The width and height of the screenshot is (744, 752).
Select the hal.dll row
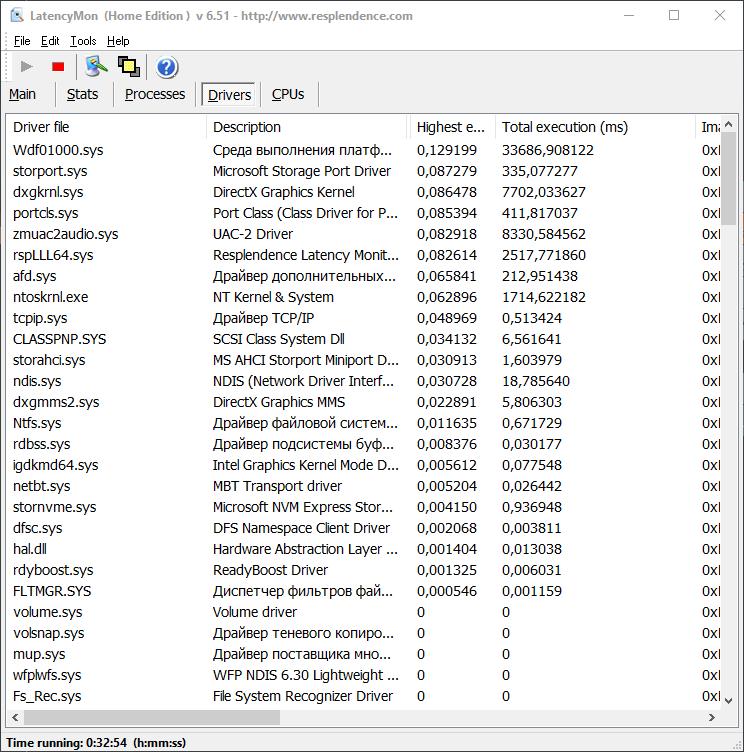point(363,549)
